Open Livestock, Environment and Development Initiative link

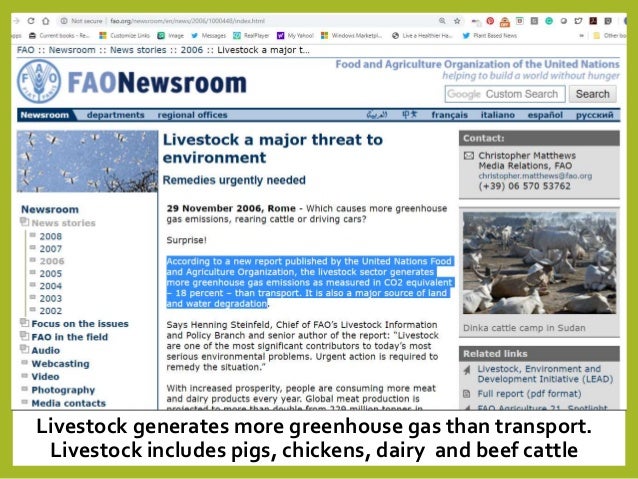[545, 374]
